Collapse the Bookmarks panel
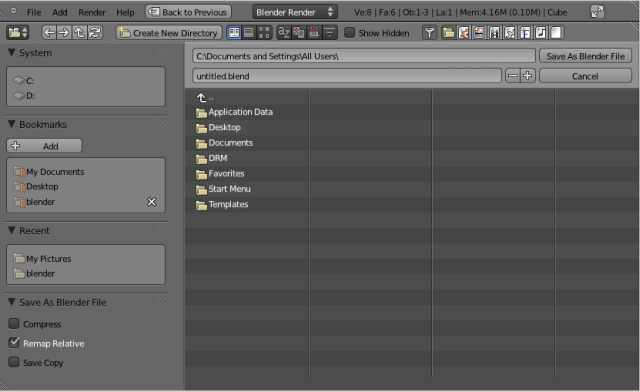This screenshot has width=640, height=392. click(11, 124)
